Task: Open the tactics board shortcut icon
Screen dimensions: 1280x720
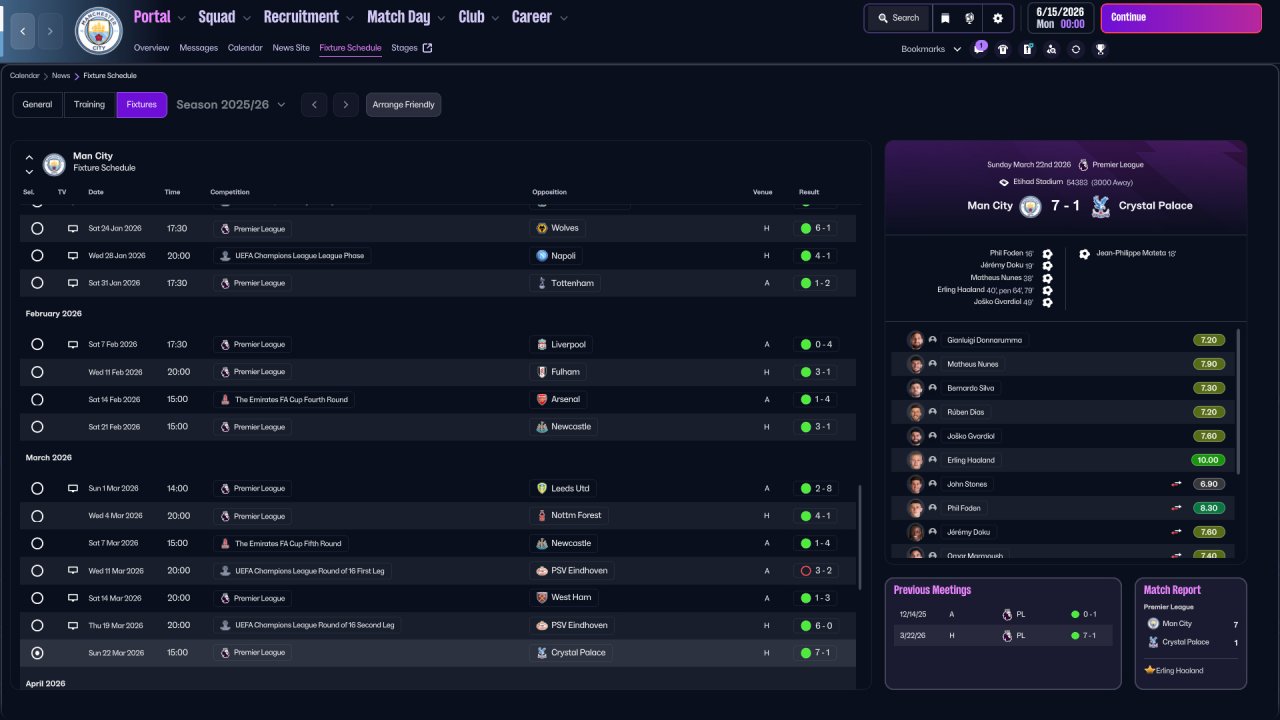Action: point(1027,49)
